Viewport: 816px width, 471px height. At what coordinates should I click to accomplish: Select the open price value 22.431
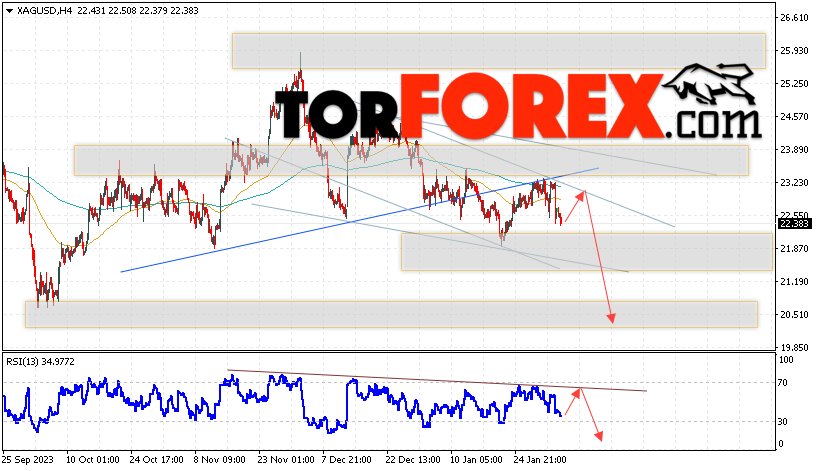(x=92, y=10)
